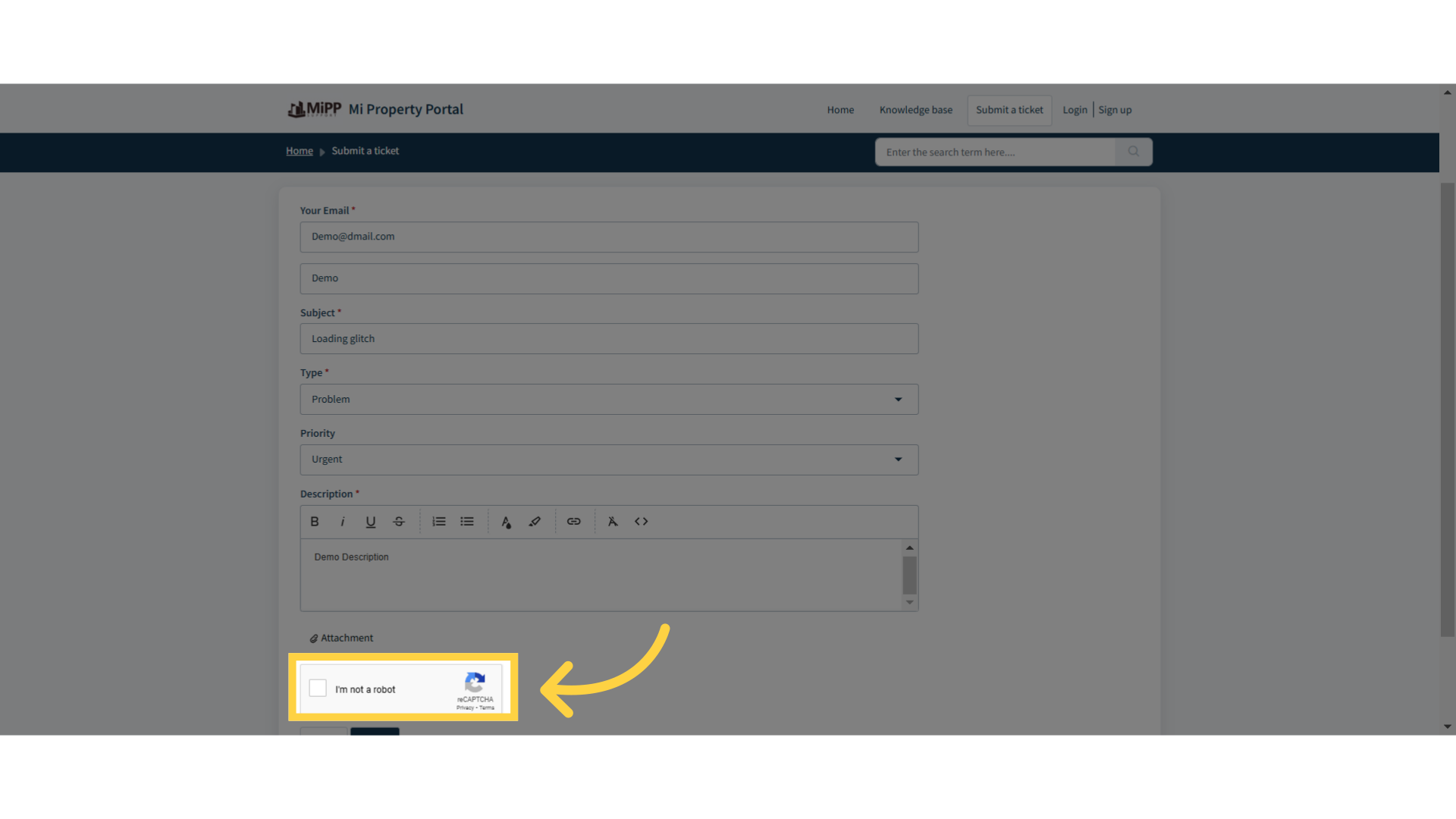This screenshot has height=819, width=1456.
Task: Click inside the Demo Description text area
Action: click(x=601, y=575)
